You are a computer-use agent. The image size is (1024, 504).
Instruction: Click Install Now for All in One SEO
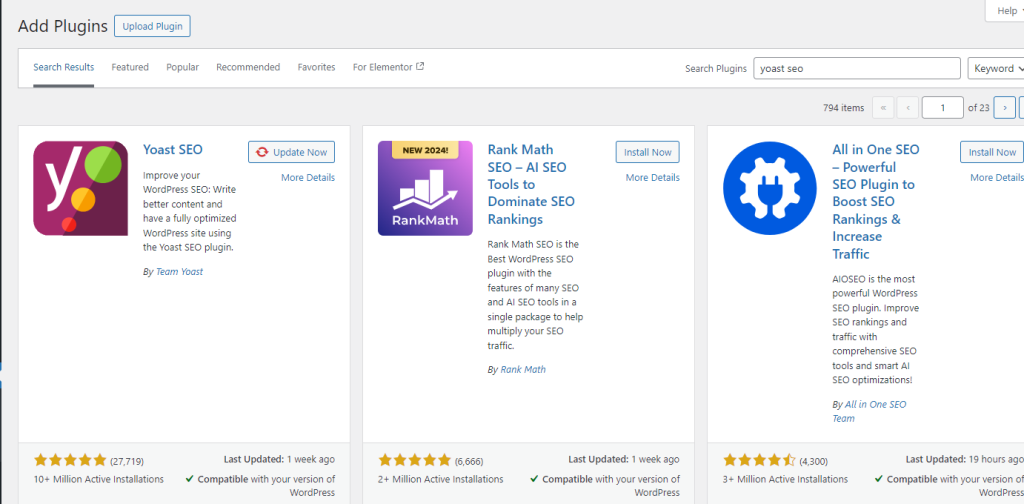(992, 152)
